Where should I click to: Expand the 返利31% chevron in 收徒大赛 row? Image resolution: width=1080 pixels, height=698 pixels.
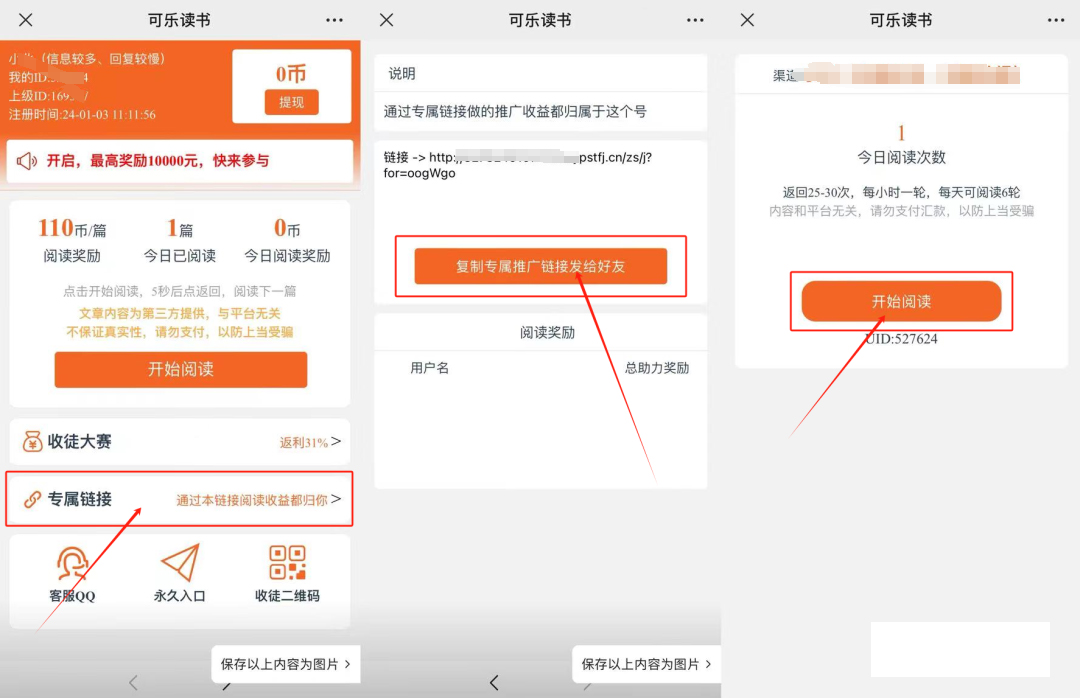pos(336,442)
